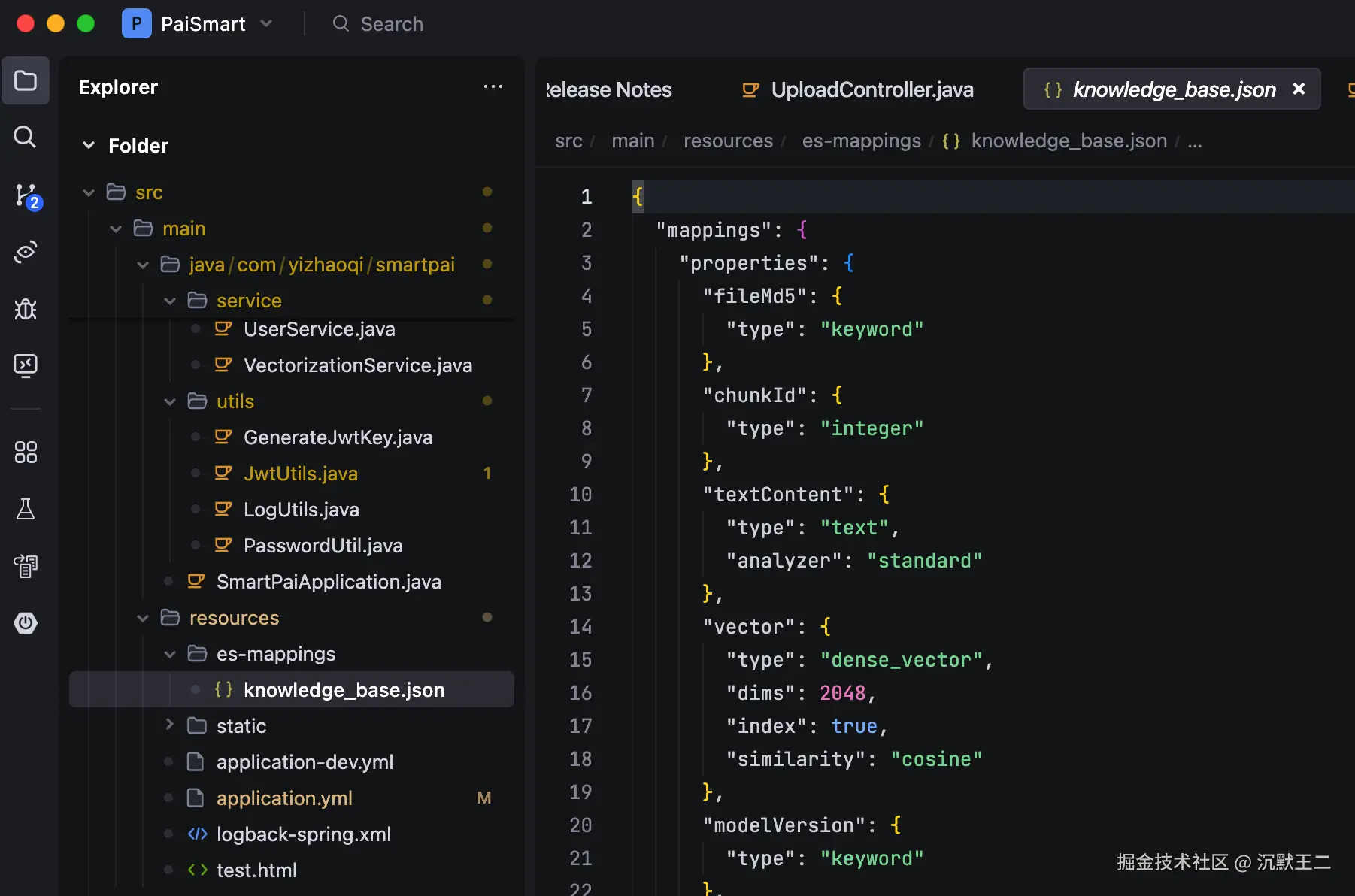Open the Debug bug icon
This screenshot has width=1355, height=896.
26,309
